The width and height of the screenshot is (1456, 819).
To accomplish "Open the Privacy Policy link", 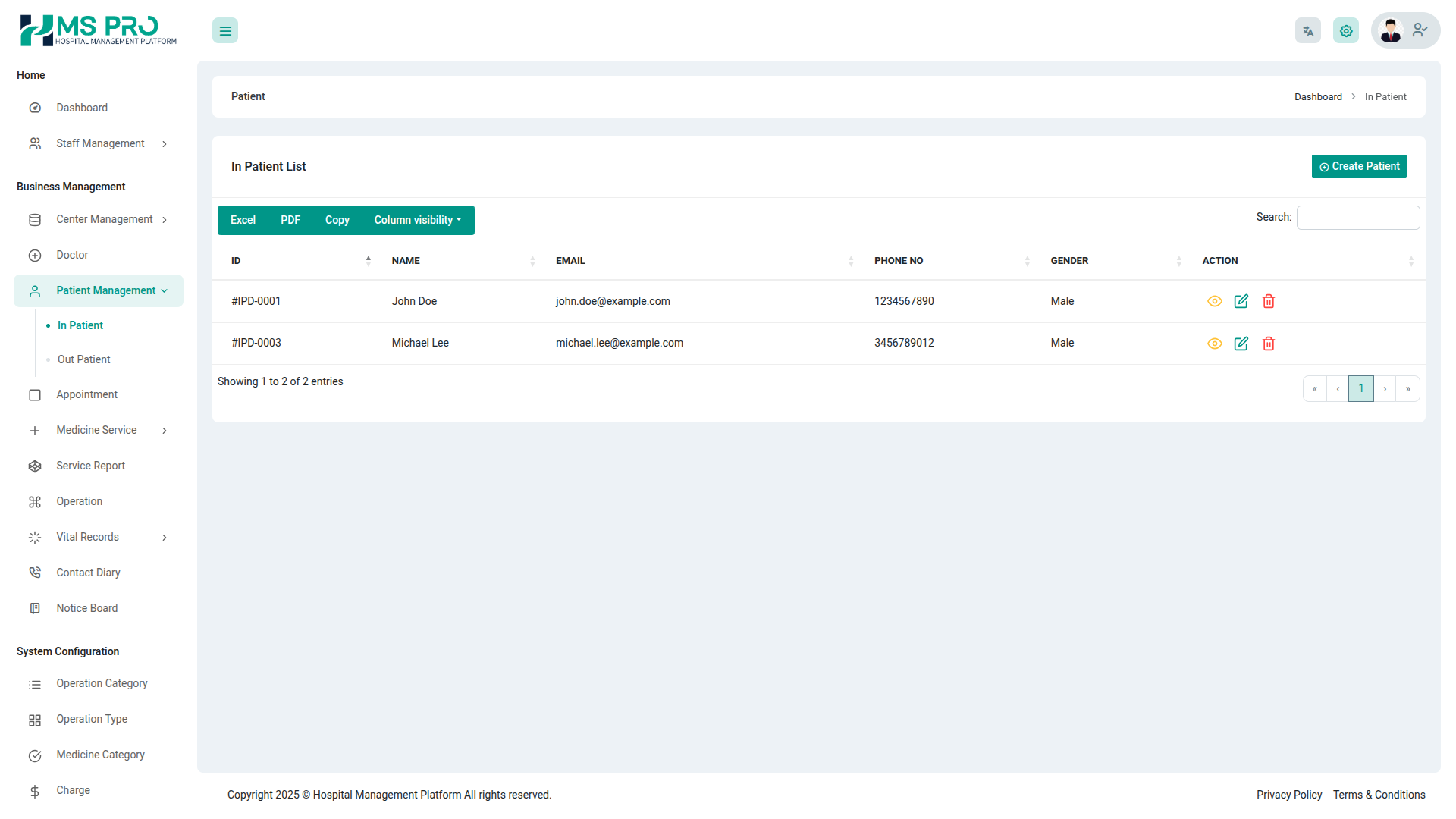I will click(1289, 795).
